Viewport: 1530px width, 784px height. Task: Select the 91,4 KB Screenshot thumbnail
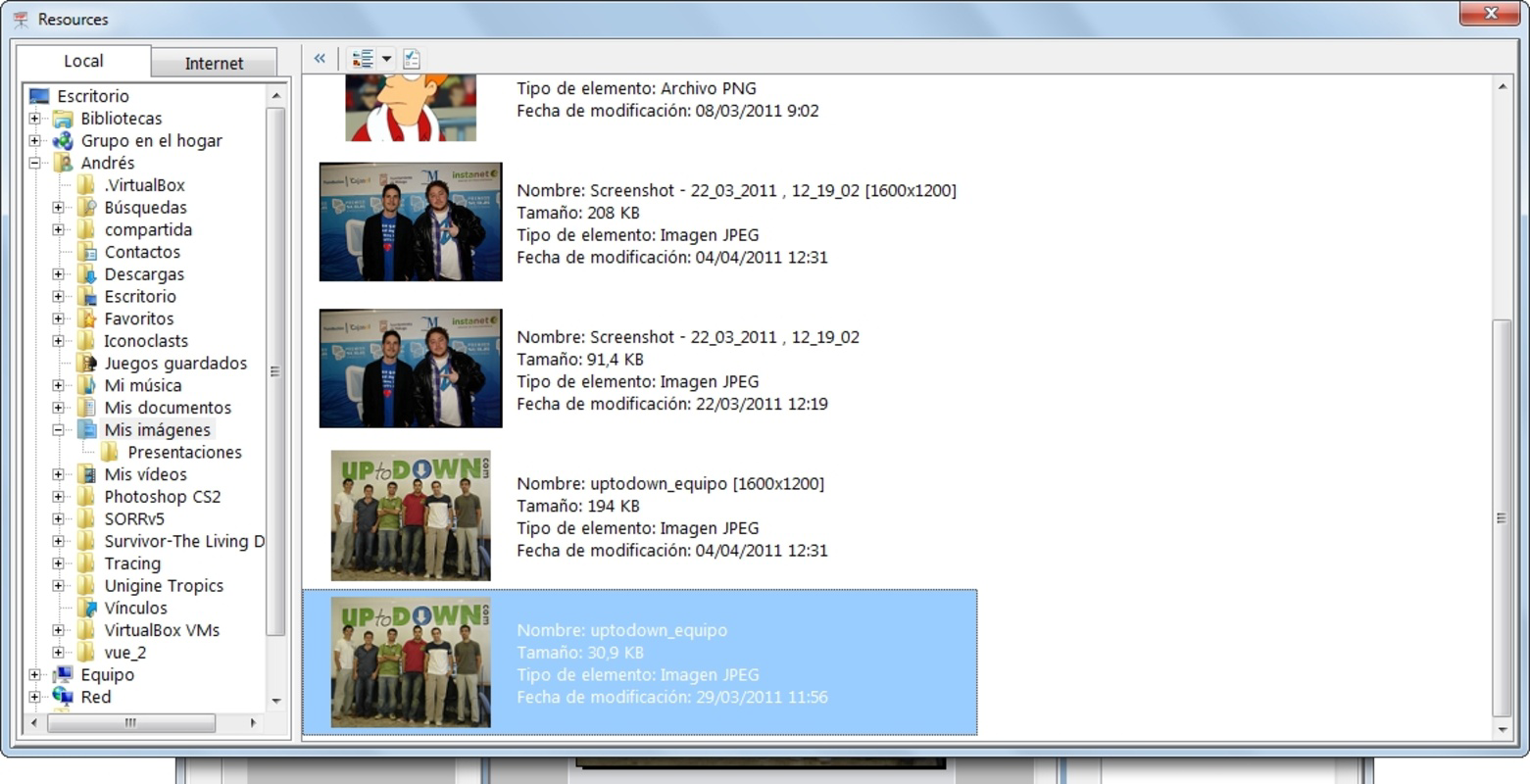(411, 368)
